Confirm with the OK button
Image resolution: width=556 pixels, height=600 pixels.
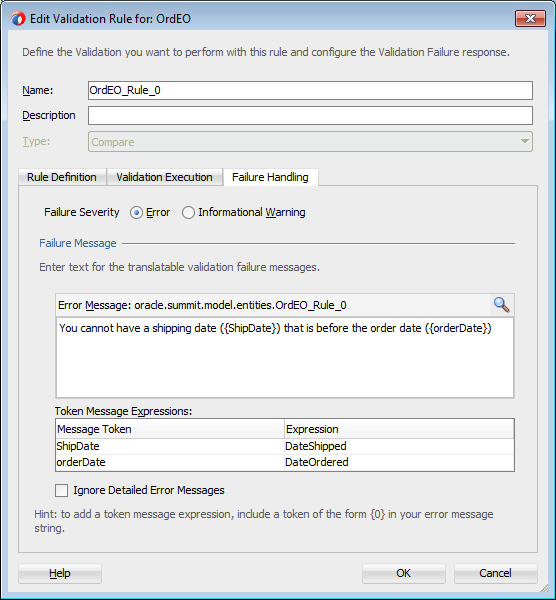tap(403, 573)
